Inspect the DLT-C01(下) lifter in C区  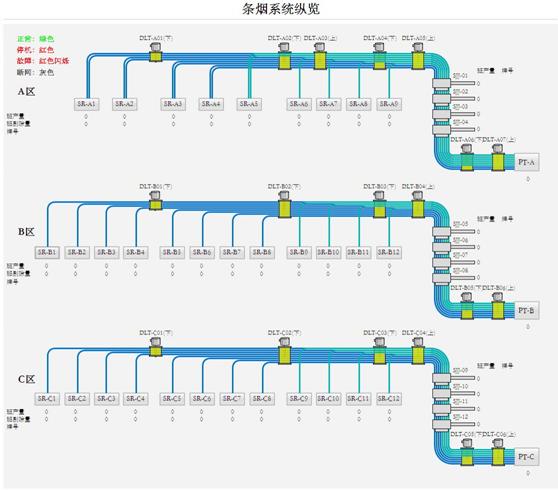(x=156, y=347)
